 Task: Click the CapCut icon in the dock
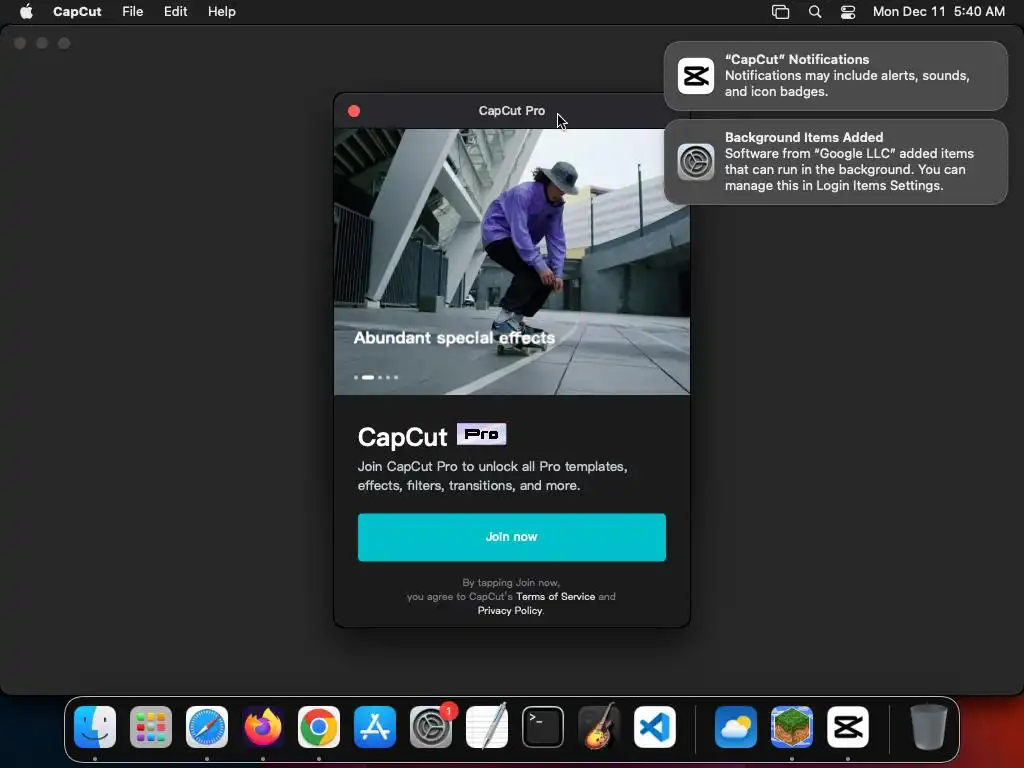[x=848, y=727]
